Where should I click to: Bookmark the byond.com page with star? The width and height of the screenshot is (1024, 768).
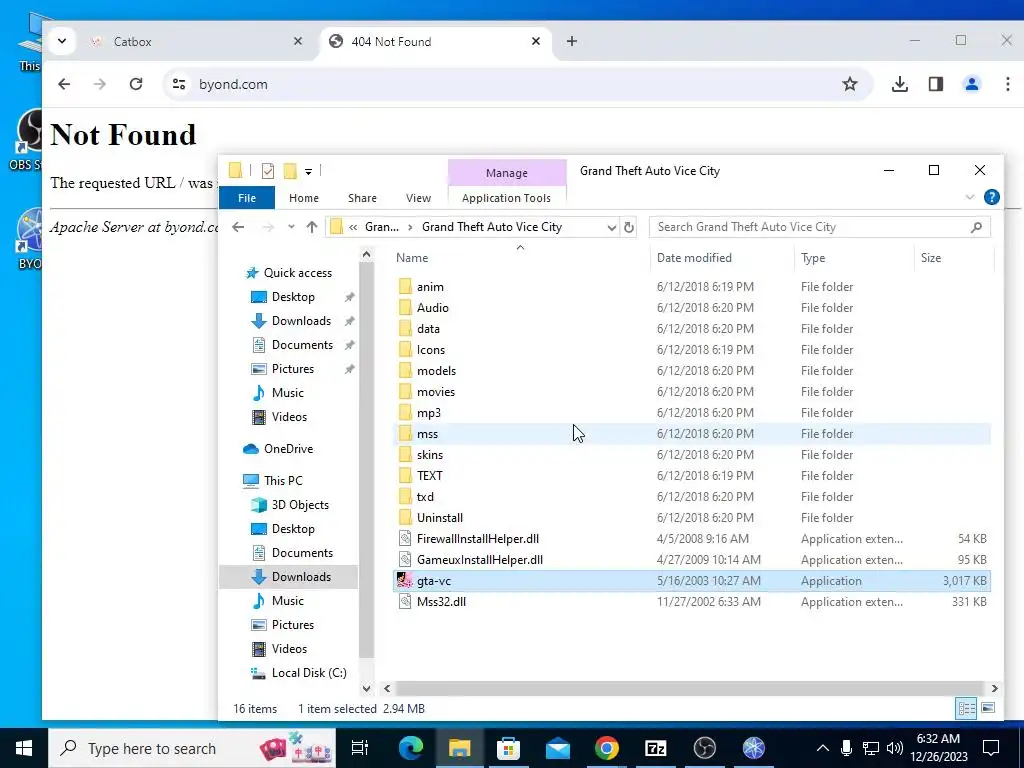pos(850,84)
